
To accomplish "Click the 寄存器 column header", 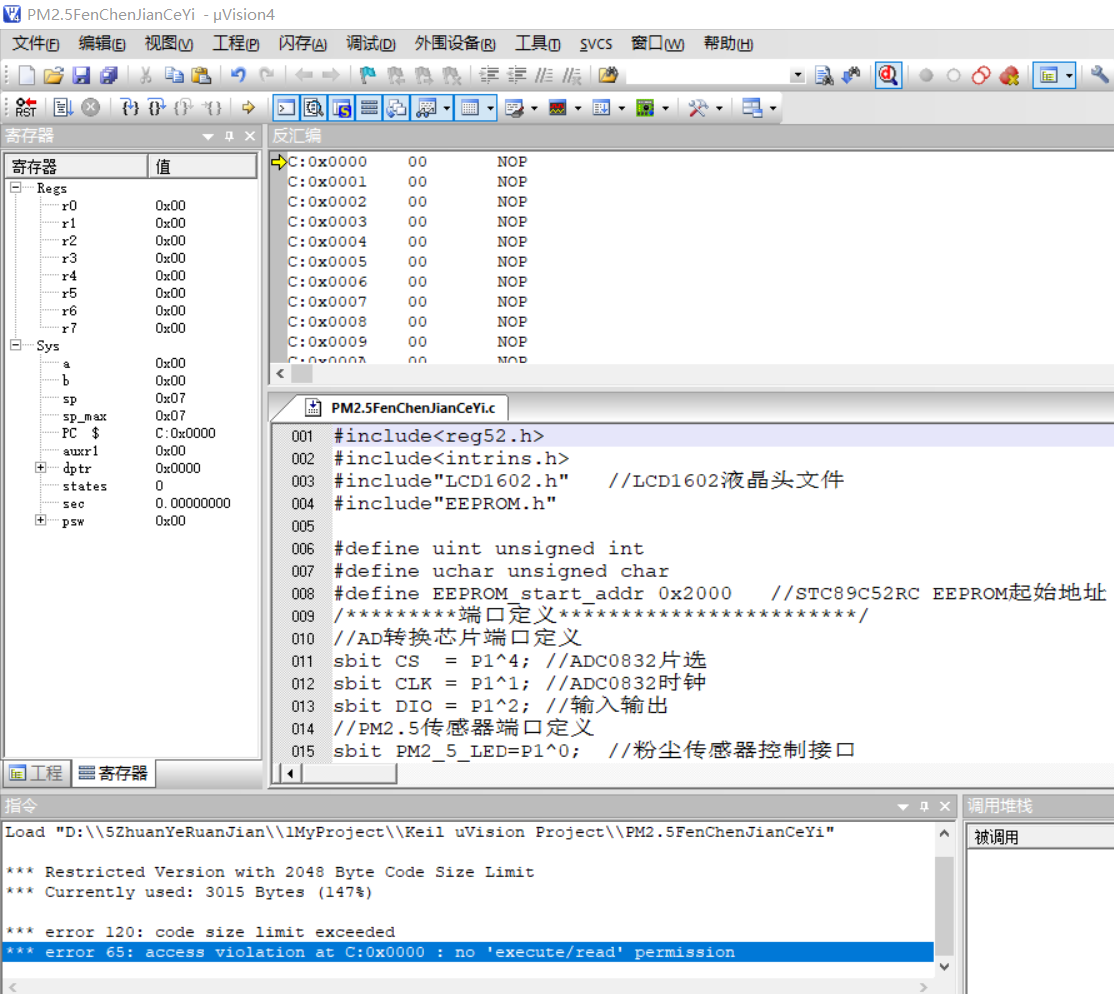I will point(77,166).
